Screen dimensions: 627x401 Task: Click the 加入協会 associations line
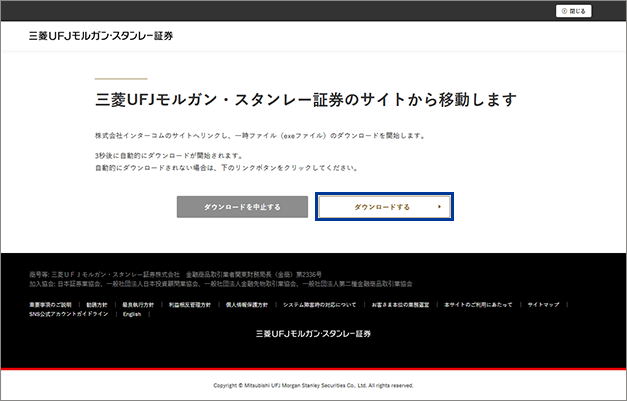click(220, 284)
